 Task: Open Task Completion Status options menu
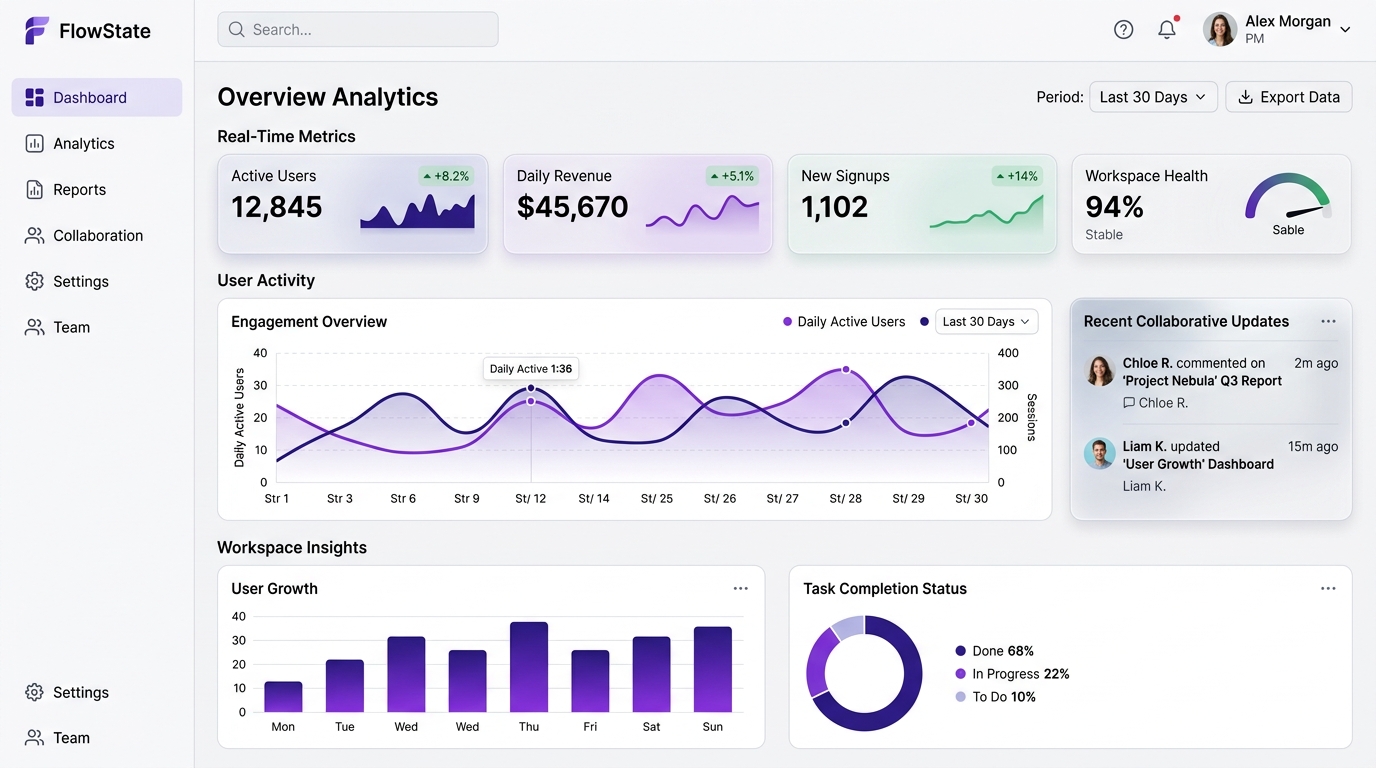[x=1328, y=589]
